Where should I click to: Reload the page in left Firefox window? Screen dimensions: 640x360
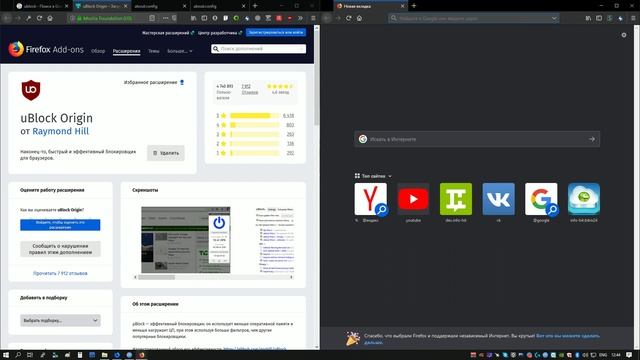(x=39, y=18)
